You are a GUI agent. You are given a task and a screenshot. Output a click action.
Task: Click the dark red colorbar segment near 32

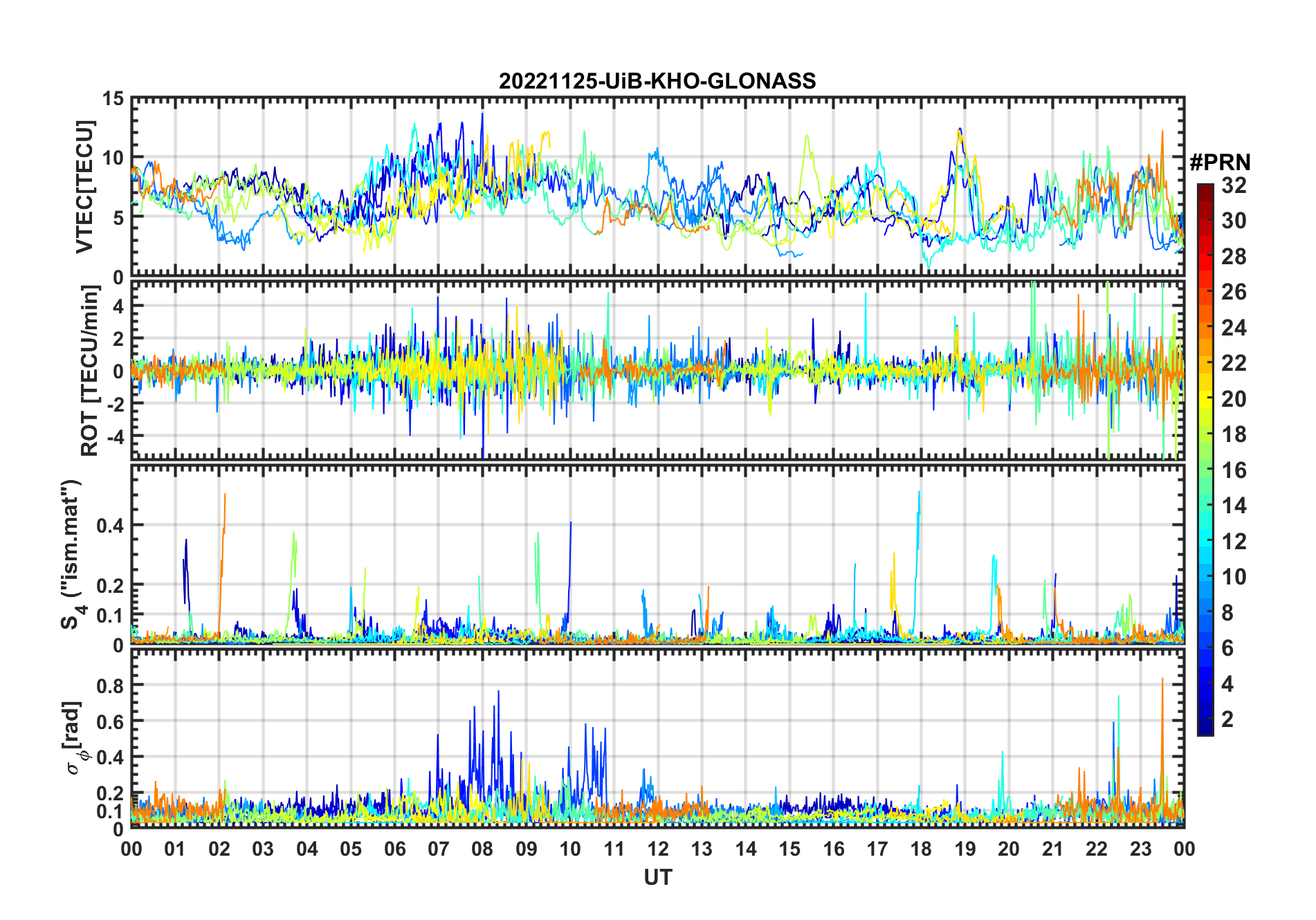1205,192
